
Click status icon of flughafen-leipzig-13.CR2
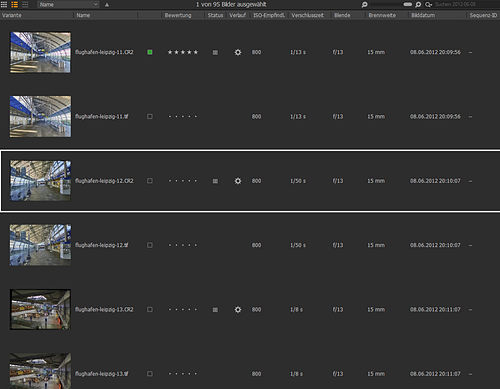click(215, 310)
